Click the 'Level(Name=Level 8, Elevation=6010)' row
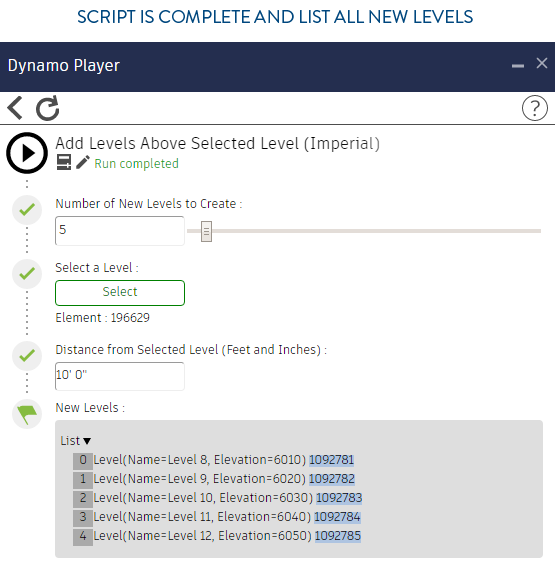Image resolution: width=555 pixels, height=562 pixels. point(199,460)
